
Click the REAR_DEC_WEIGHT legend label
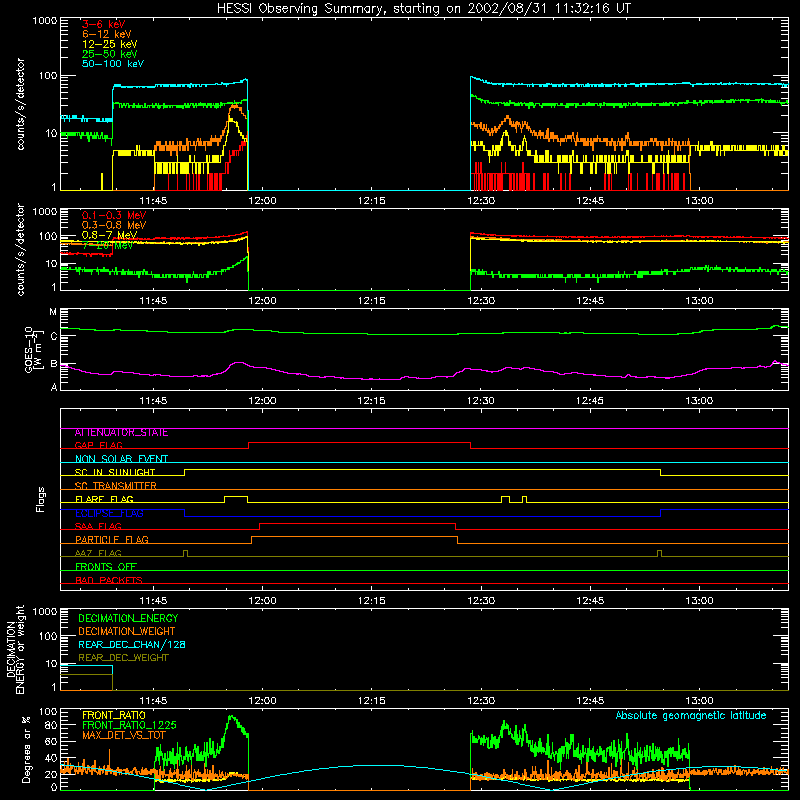(x=123, y=658)
